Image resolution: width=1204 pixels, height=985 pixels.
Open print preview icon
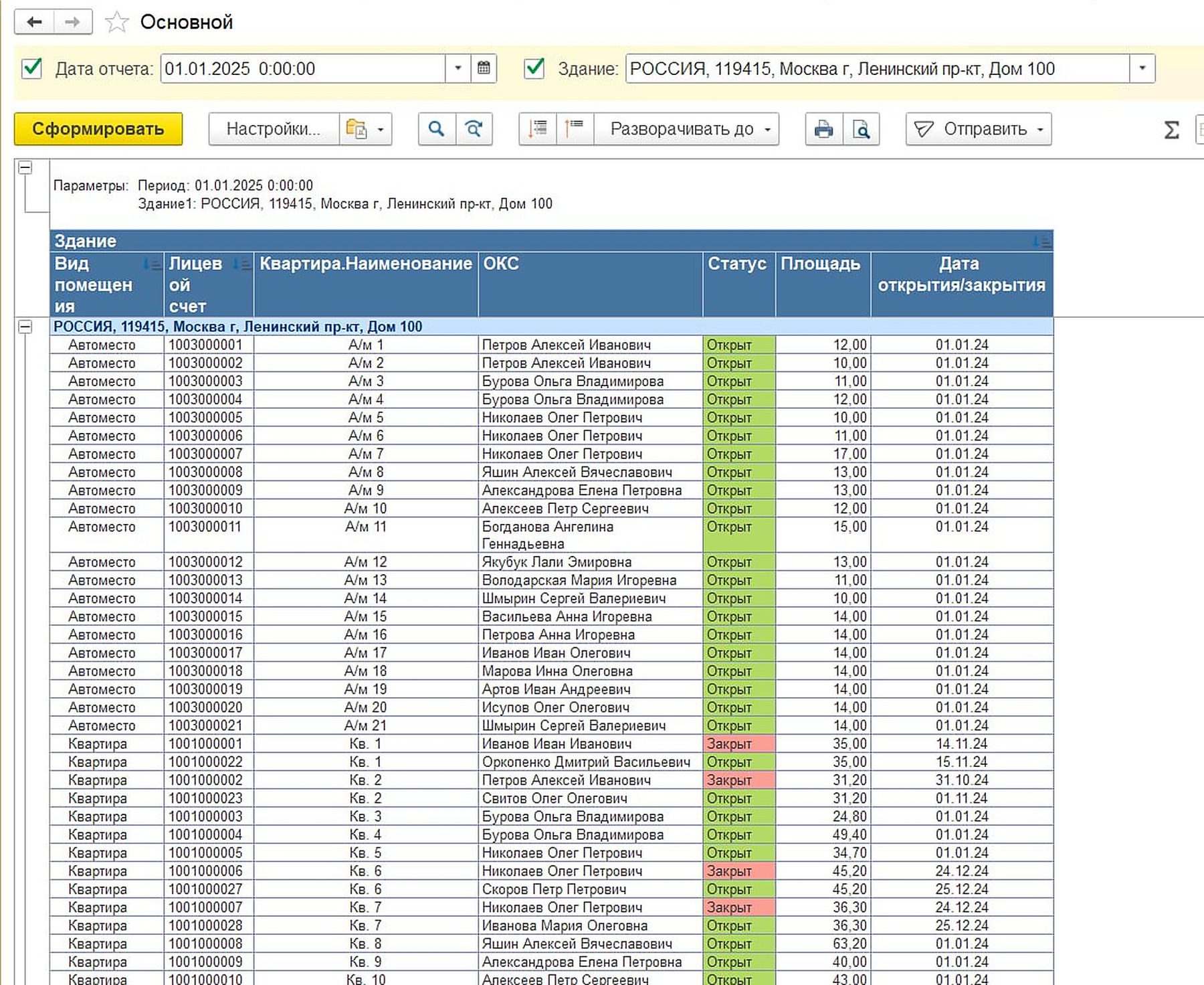click(x=862, y=128)
